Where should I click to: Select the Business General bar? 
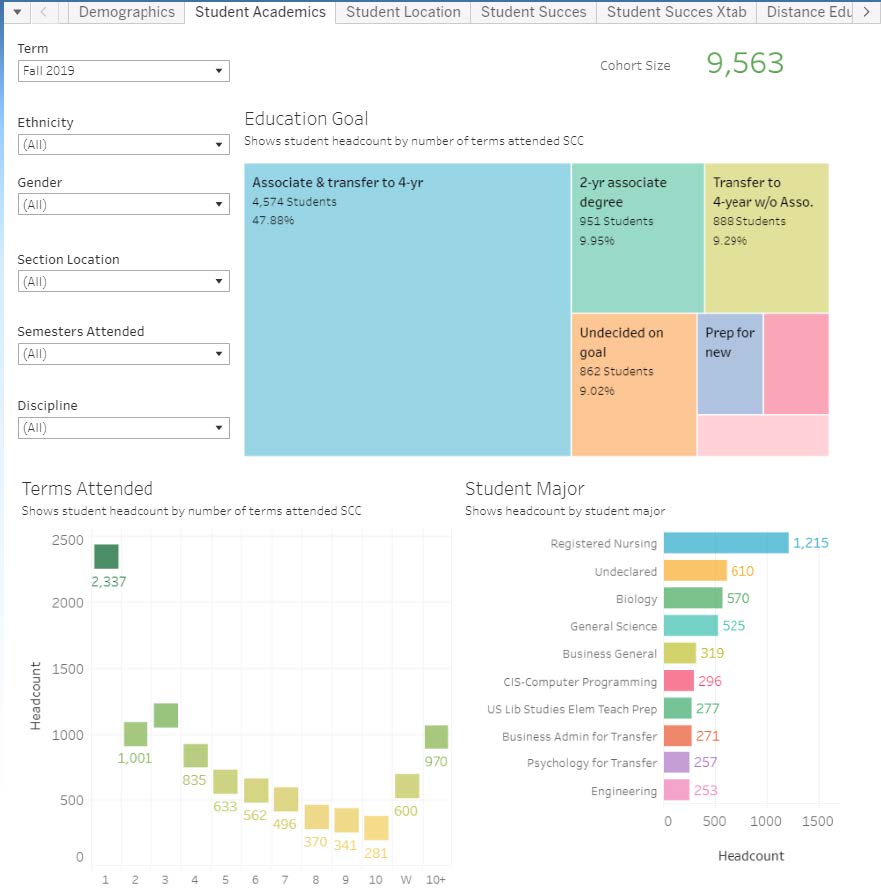click(680, 653)
